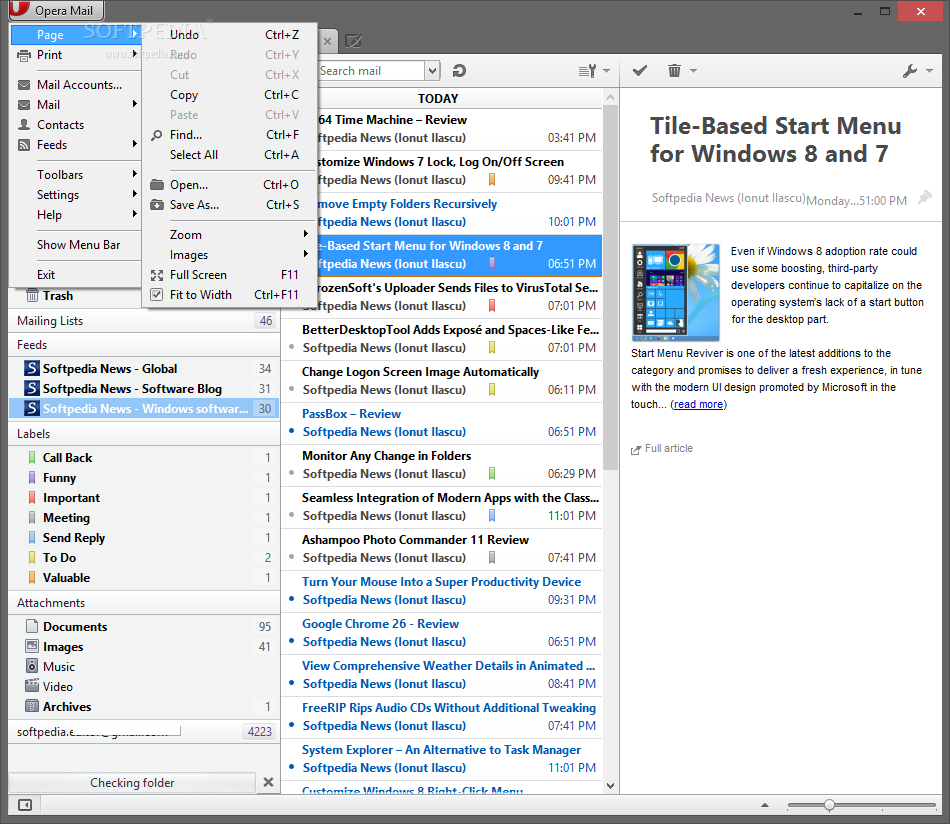
Task: Toggle read dot for Change Logon Screen Image
Action: point(291,390)
